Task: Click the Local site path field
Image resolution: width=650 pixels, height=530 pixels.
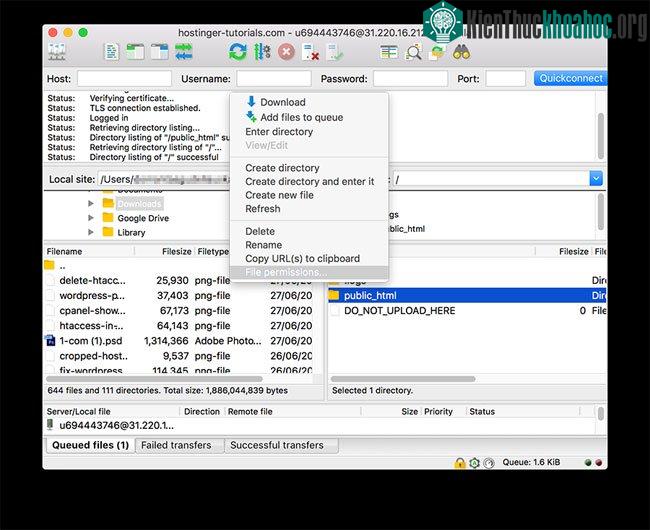Action: tap(164, 179)
